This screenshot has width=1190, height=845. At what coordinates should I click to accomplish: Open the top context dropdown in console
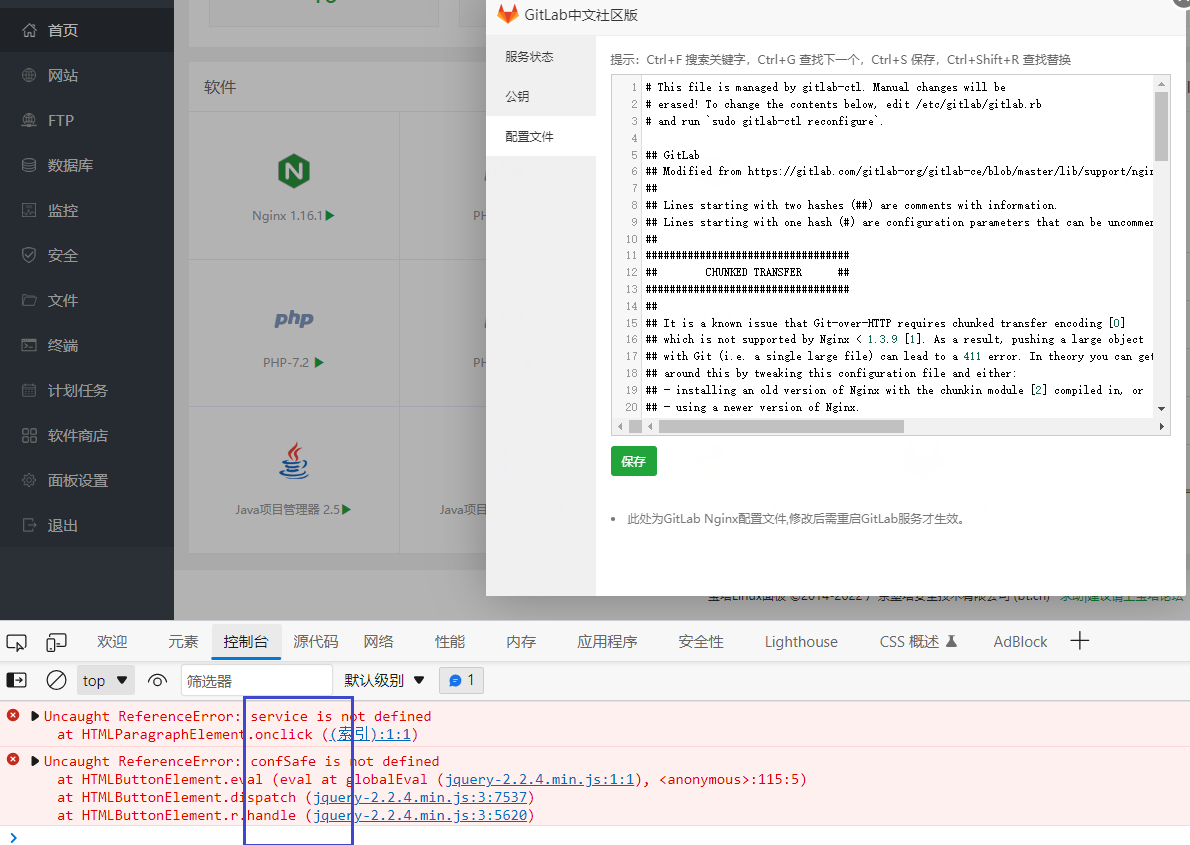(x=105, y=680)
